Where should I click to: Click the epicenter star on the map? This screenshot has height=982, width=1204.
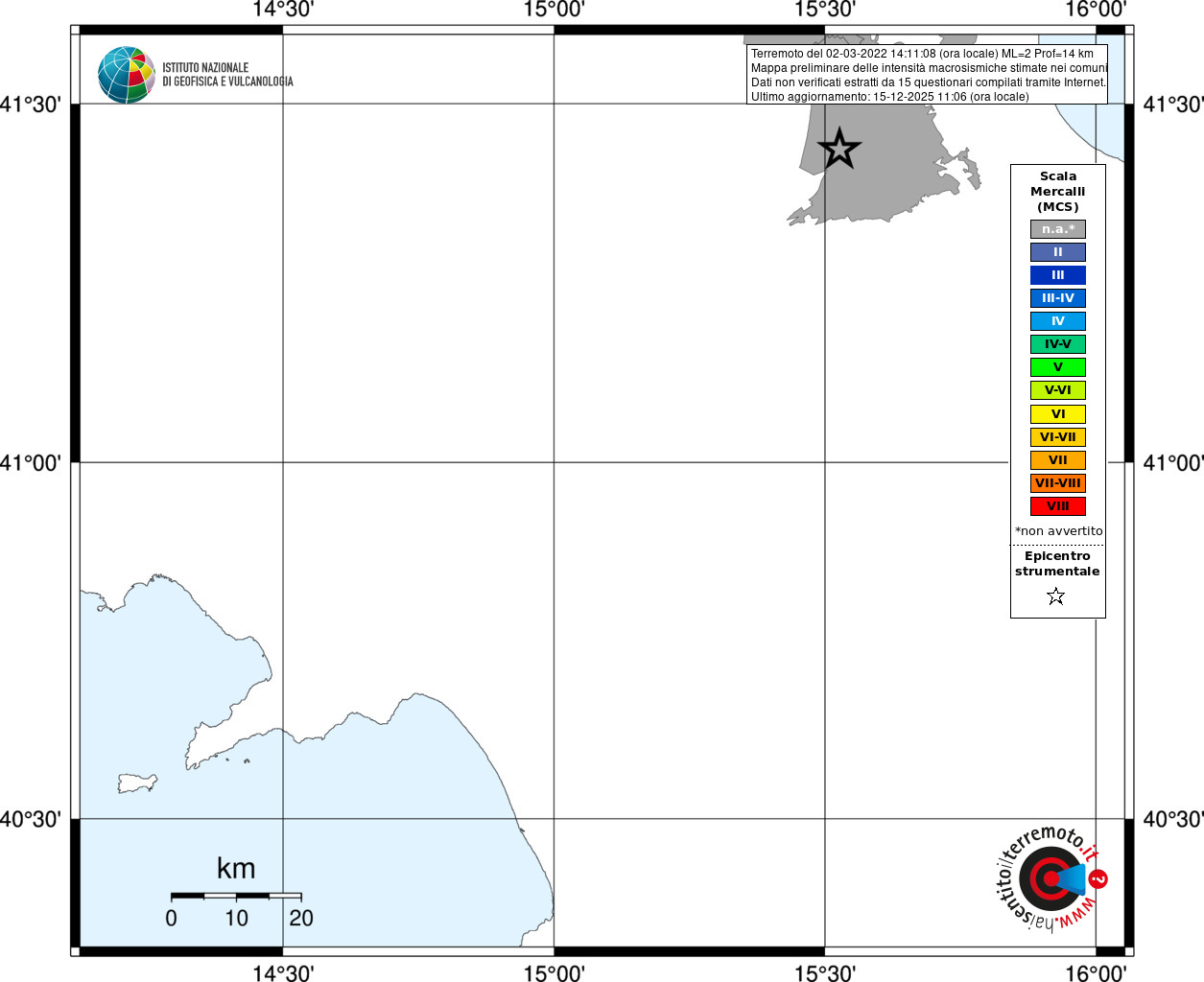[x=839, y=149]
